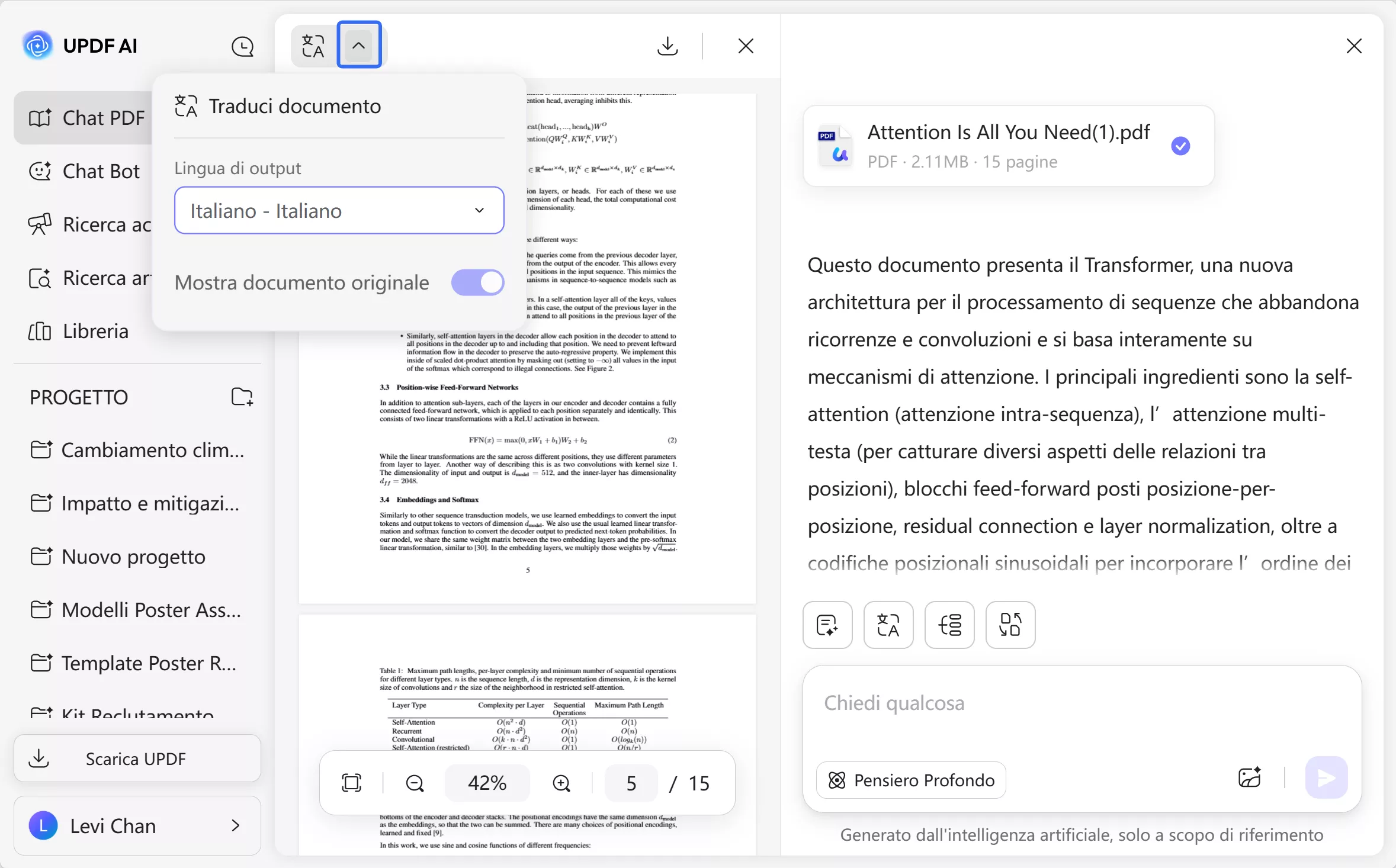Open the Lingua di output dropdown
This screenshot has width=1396, height=868.
tap(338, 210)
